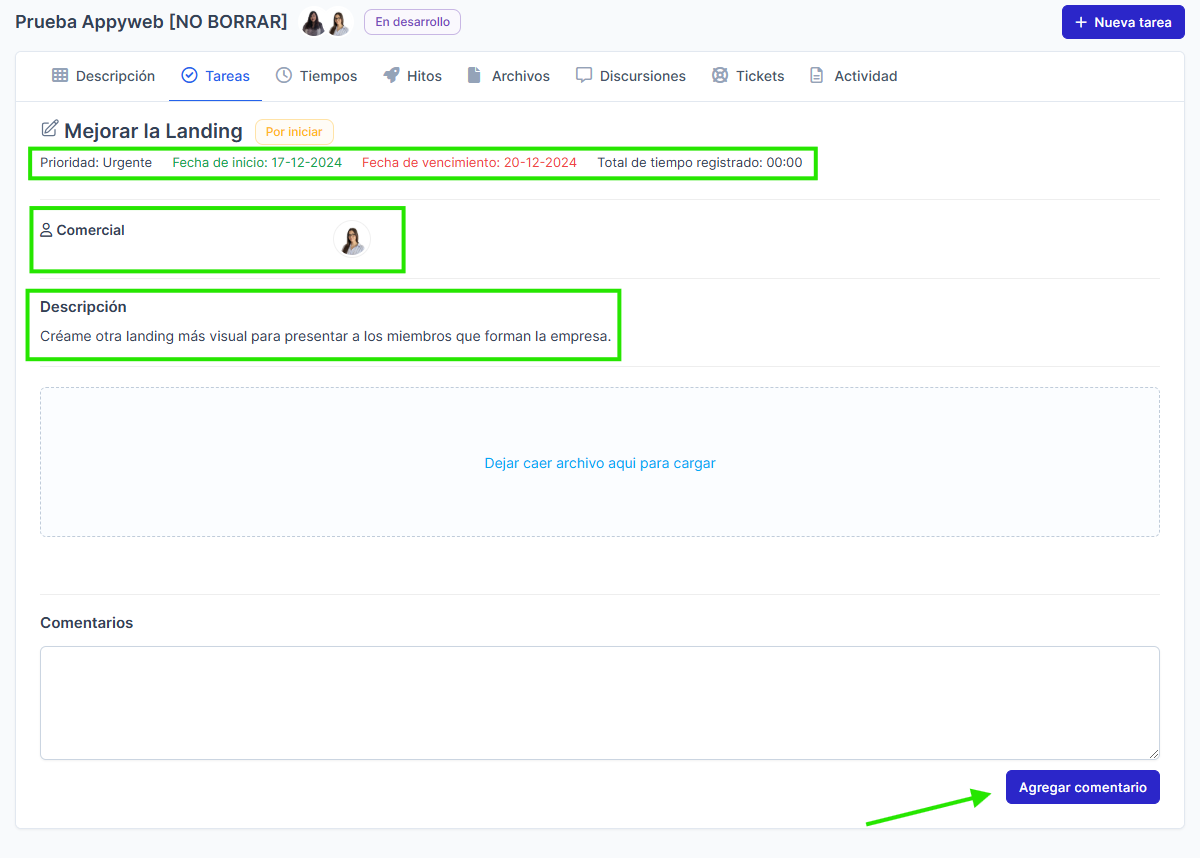
Task: Click the document icon of the Actividad tab
Action: click(x=817, y=76)
